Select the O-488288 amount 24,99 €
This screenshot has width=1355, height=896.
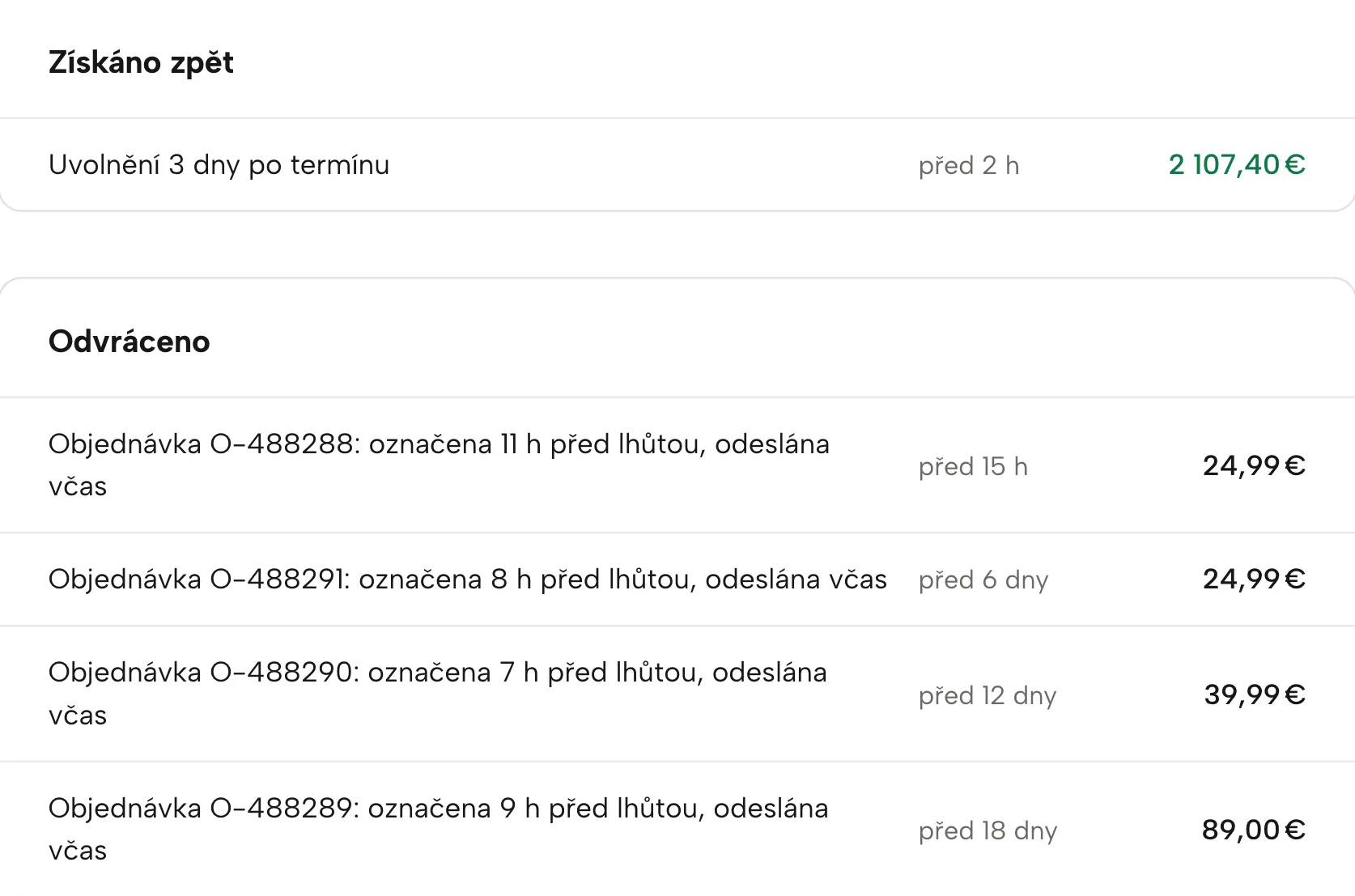(1254, 465)
